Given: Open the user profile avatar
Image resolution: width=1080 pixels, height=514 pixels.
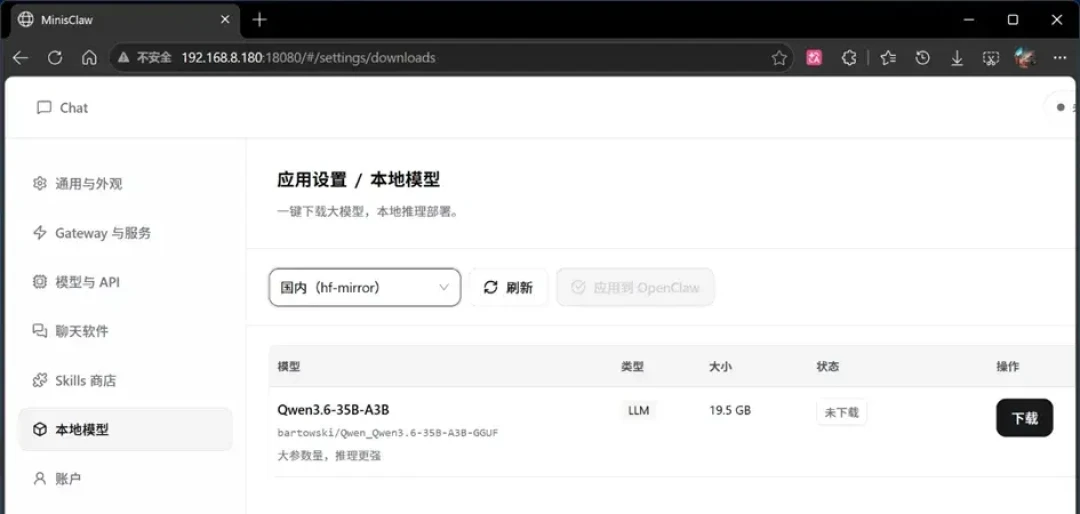Looking at the screenshot, I should [1025, 58].
